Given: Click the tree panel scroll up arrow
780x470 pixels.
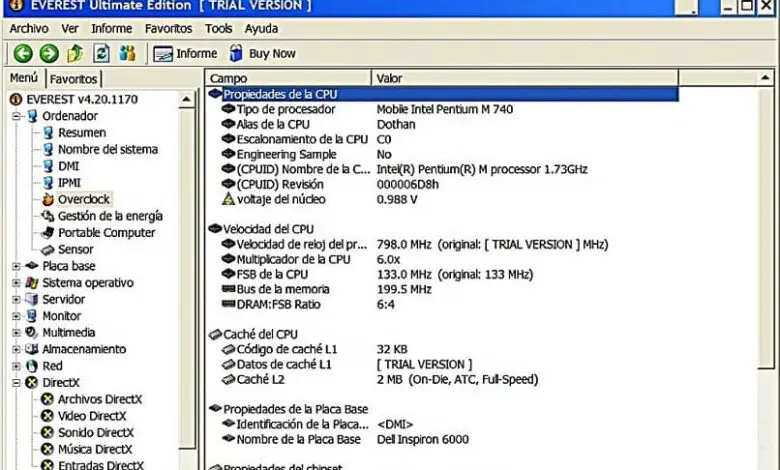Looking at the screenshot, I should pos(187,99).
